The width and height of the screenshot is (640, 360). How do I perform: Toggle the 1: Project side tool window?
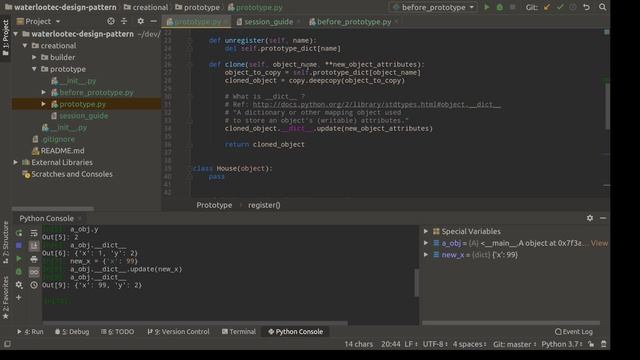coord(5,38)
